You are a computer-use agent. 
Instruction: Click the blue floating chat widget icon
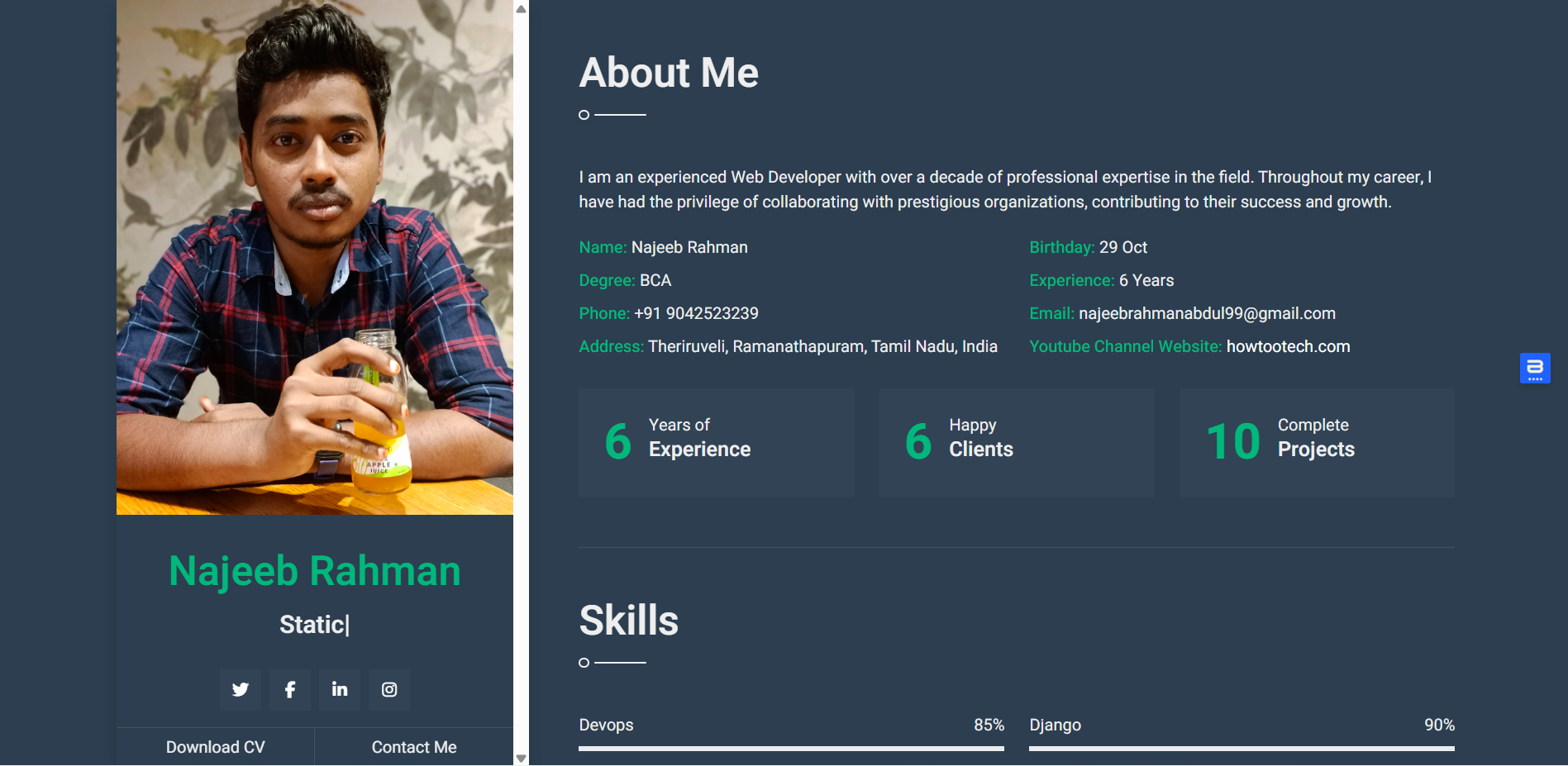point(1534,368)
